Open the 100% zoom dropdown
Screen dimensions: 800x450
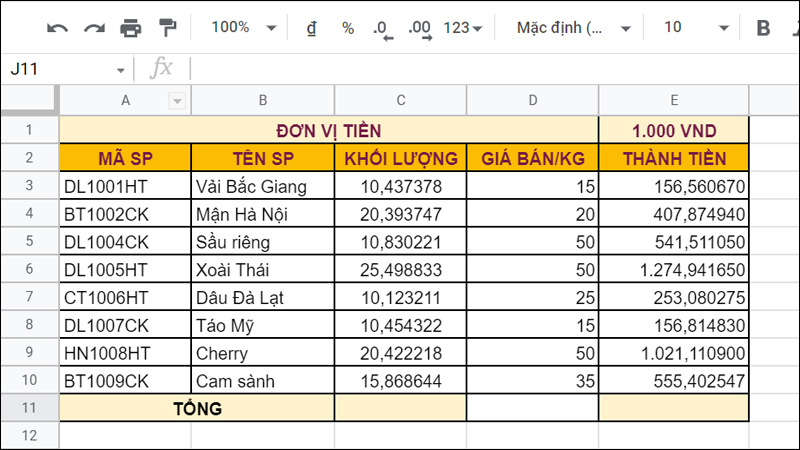pos(238,28)
